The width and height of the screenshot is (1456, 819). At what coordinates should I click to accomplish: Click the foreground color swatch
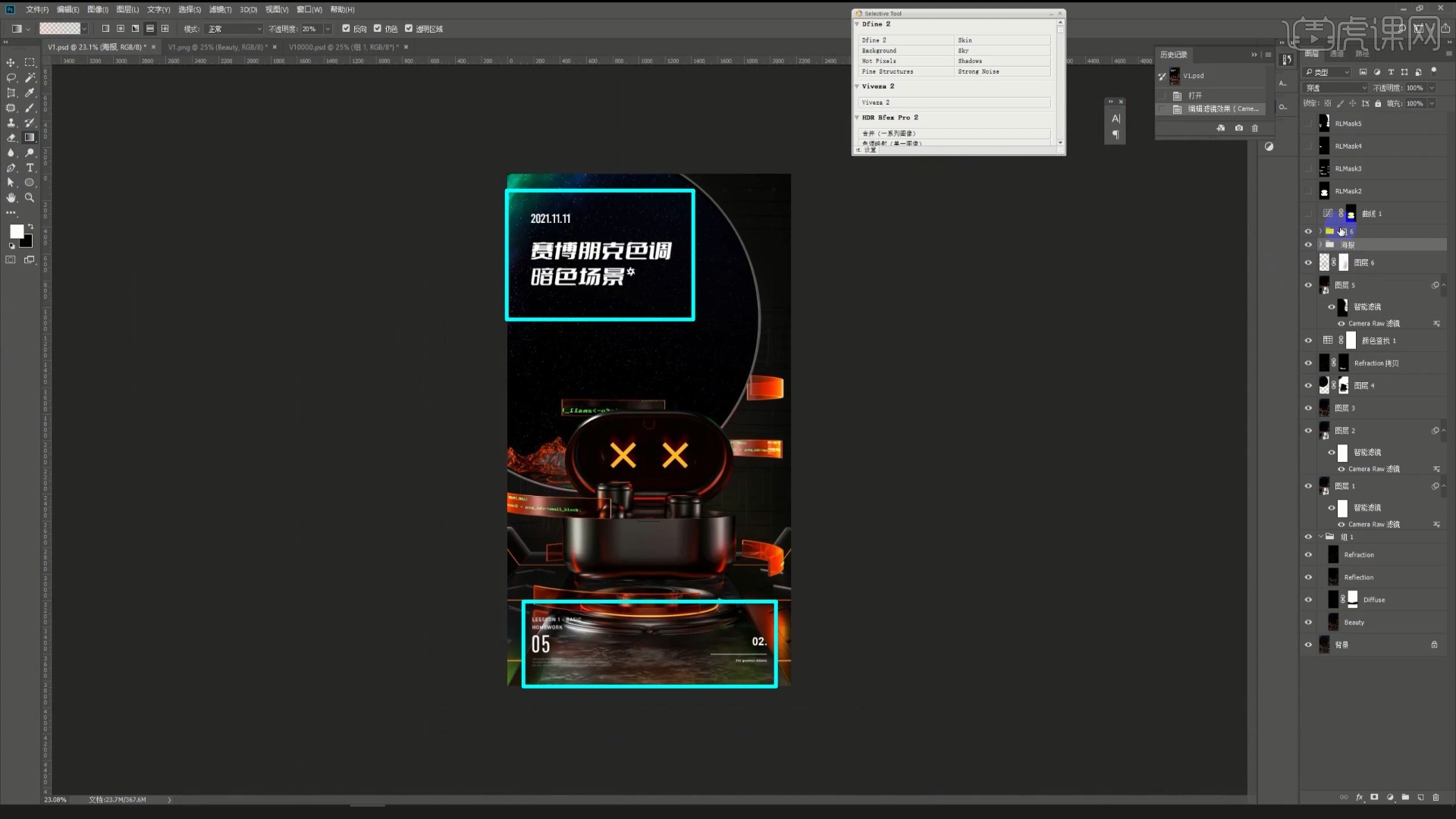(16, 231)
